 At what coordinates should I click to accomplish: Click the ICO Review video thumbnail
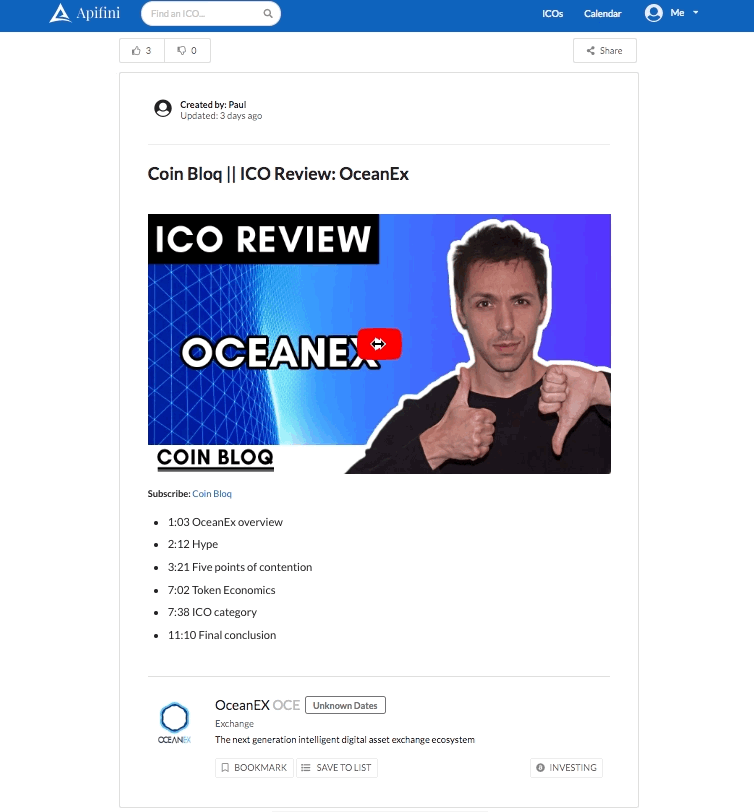click(x=379, y=344)
